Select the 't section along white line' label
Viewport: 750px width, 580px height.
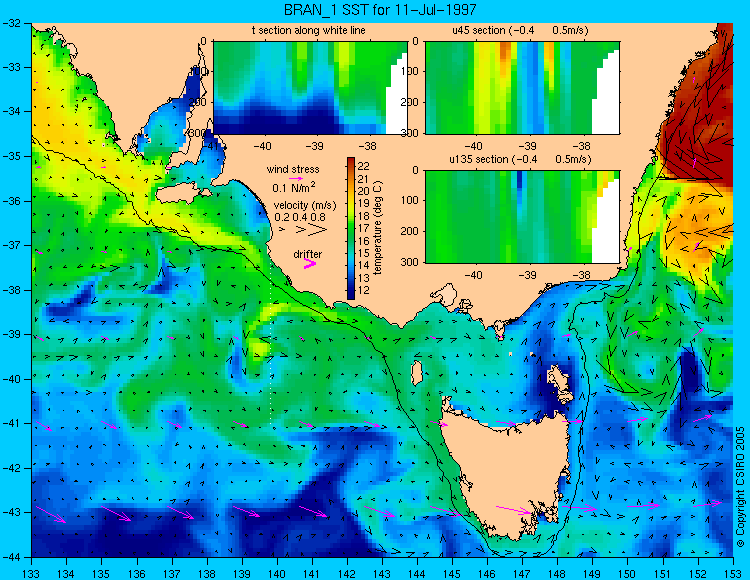click(x=309, y=30)
